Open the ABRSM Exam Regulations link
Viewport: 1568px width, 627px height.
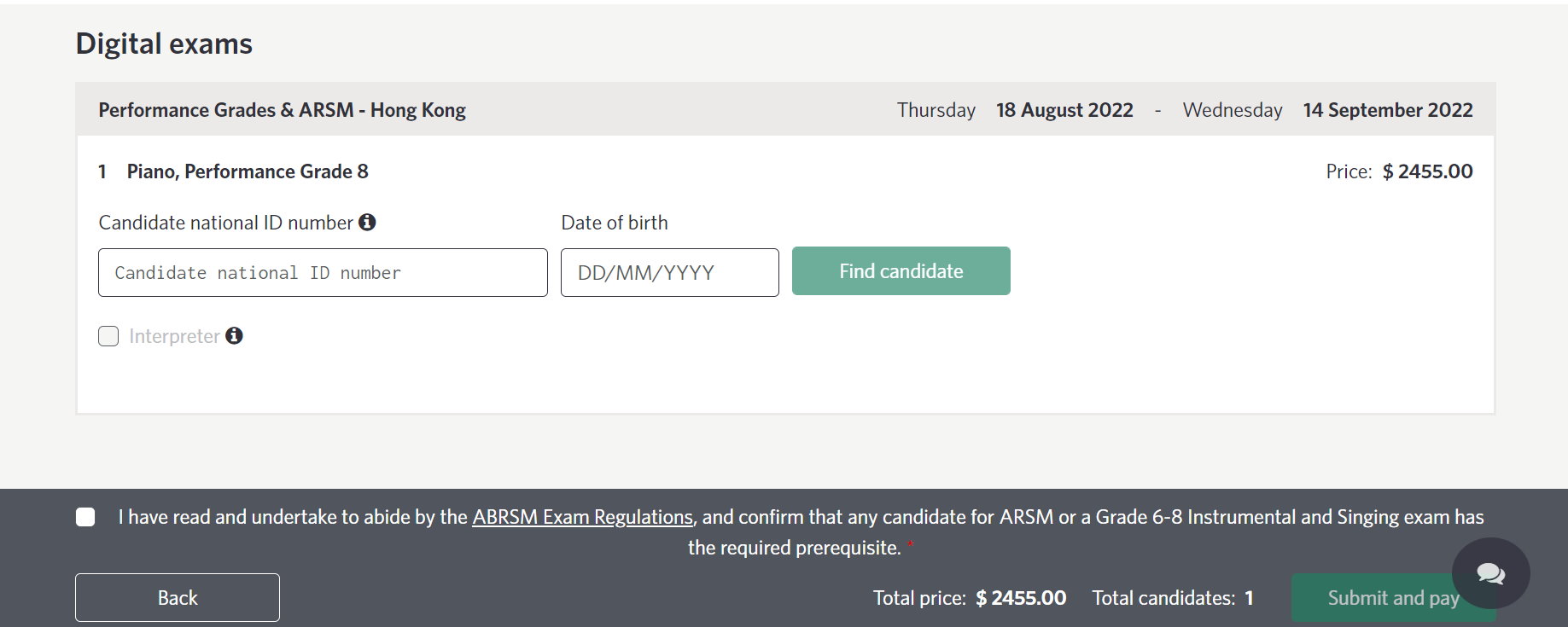click(x=582, y=517)
